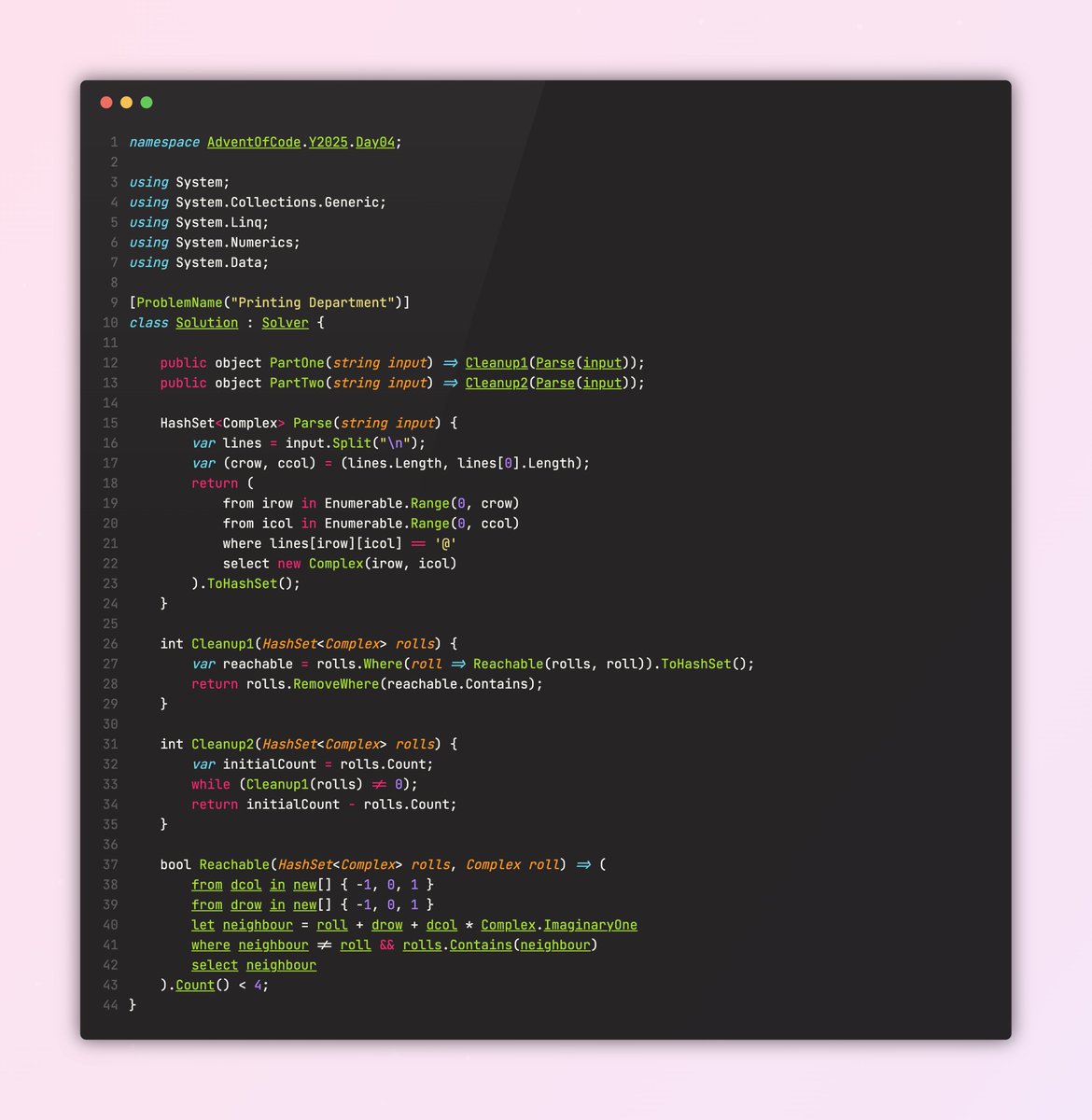Click the Count method link on line 43
The height and width of the screenshot is (1120, 1092).
coord(194,985)
